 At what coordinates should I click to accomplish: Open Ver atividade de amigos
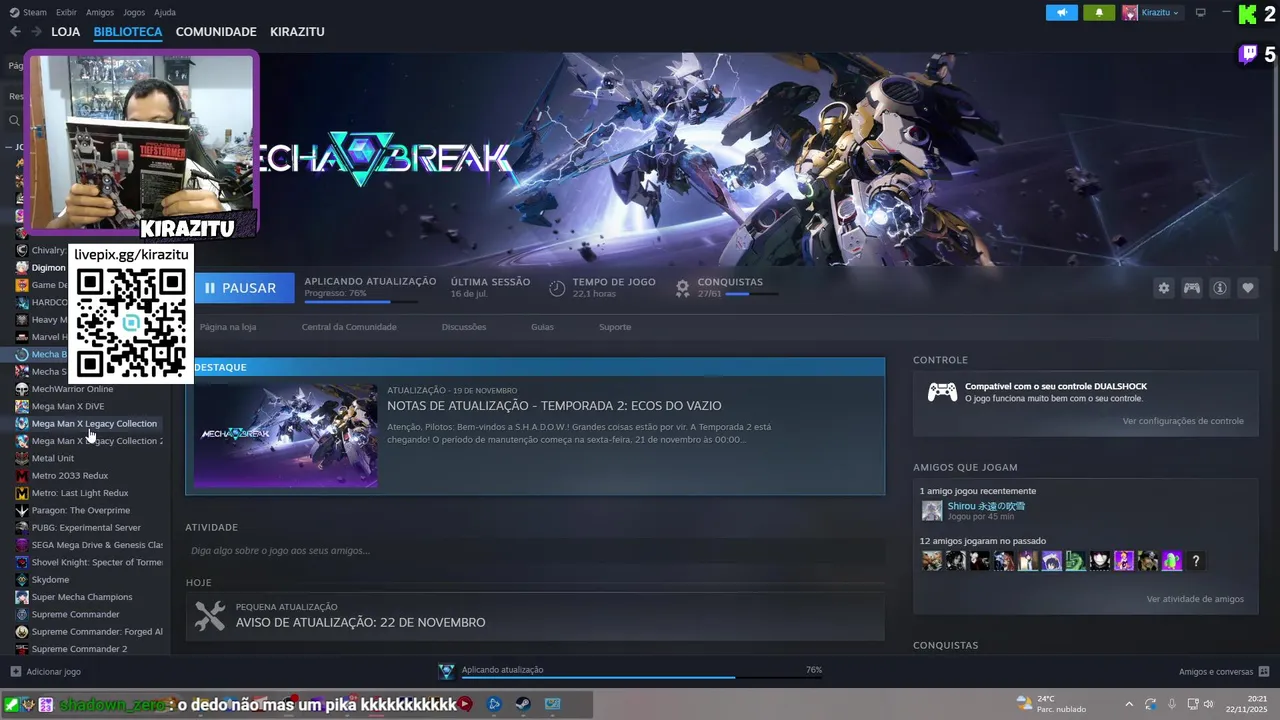point(1195,599)
